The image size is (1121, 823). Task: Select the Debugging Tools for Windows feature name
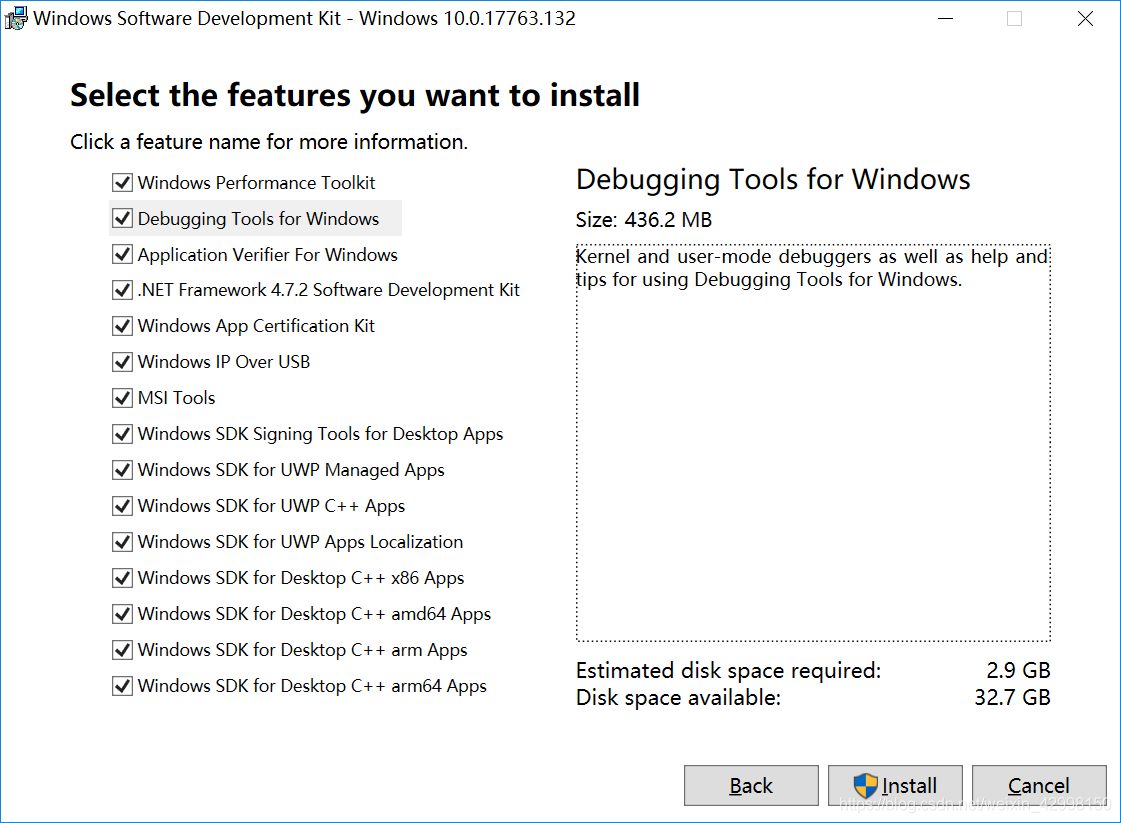tap(258, 219)
